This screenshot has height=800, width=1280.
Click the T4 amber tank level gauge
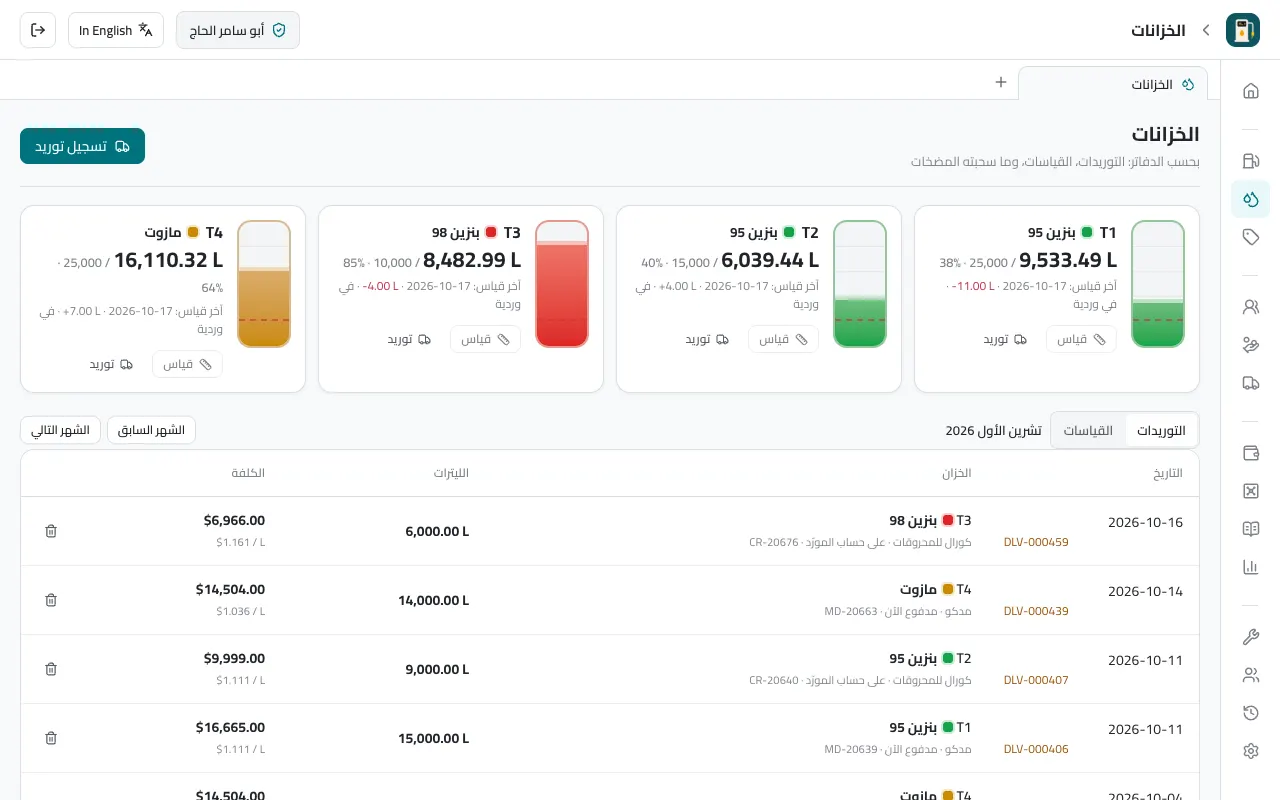click(264, 284)
